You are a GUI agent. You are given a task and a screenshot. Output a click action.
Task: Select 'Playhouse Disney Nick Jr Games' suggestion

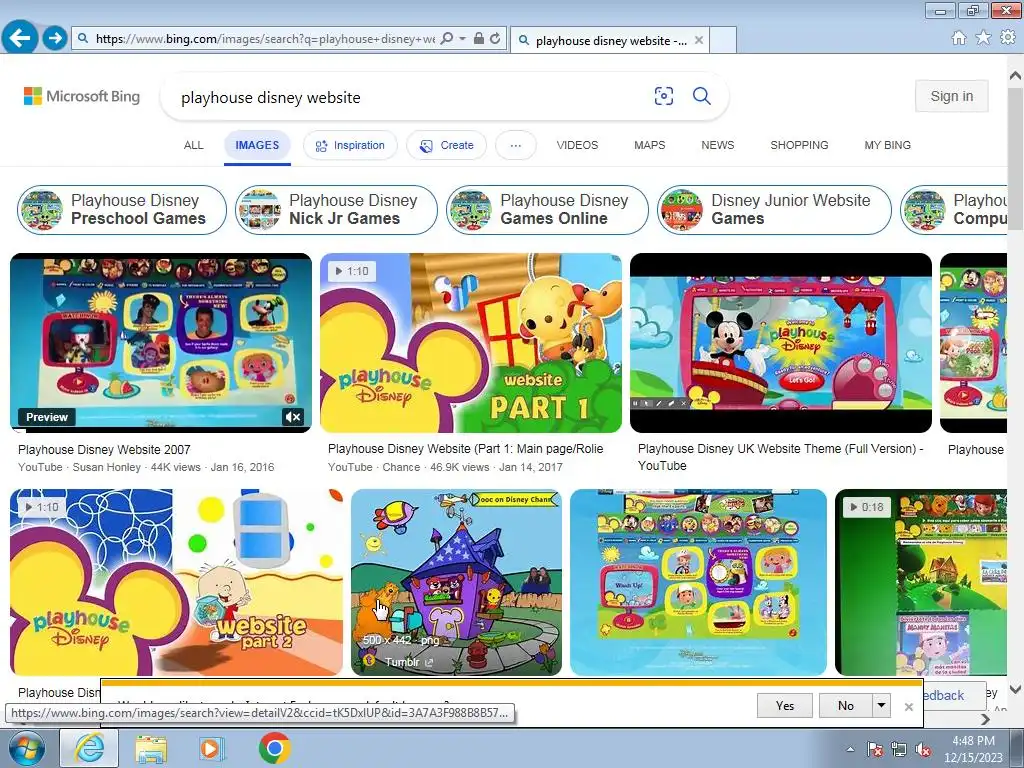pos(336,210)
